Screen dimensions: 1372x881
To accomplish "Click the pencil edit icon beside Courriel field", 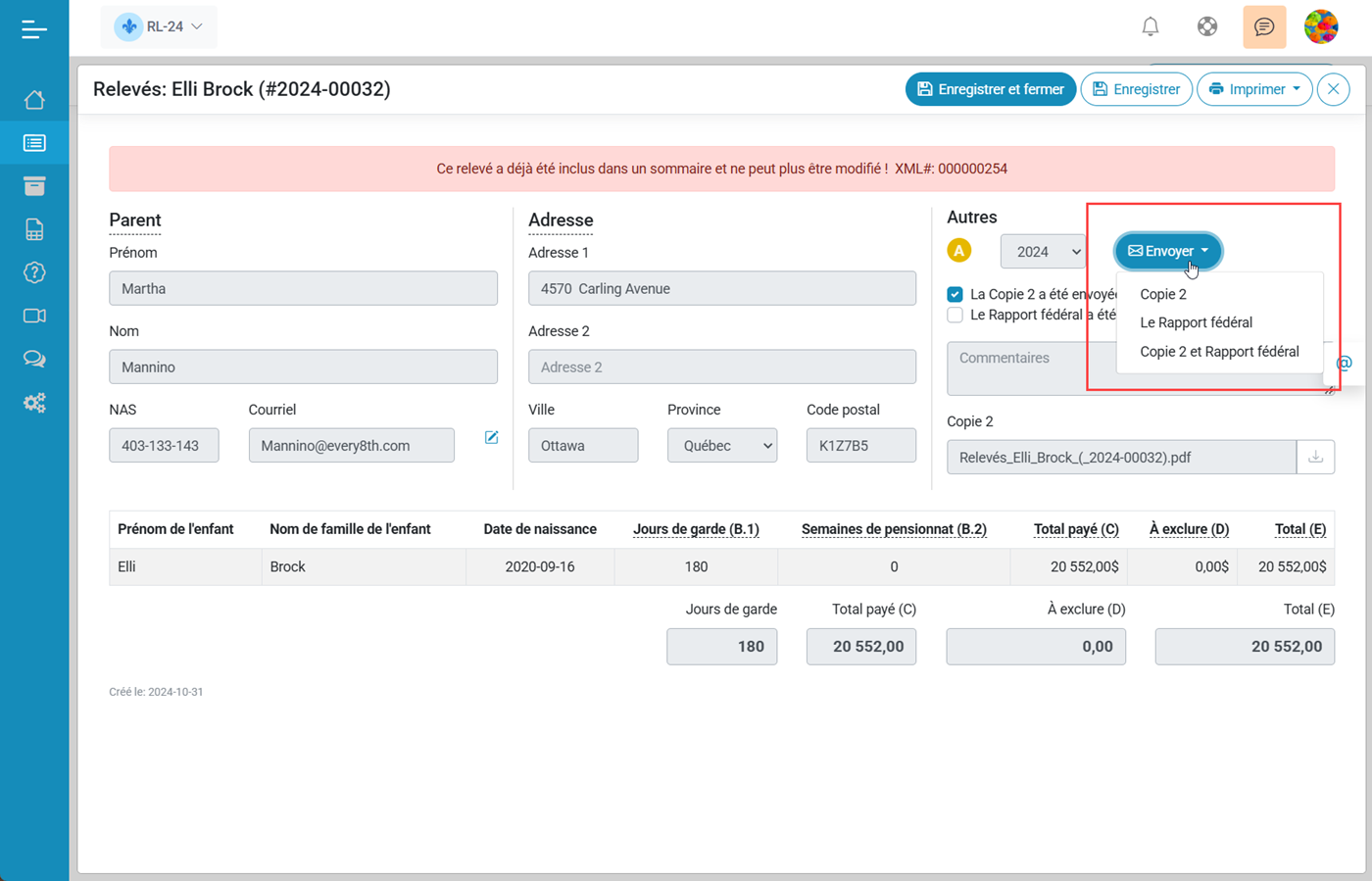I will 491,437.
